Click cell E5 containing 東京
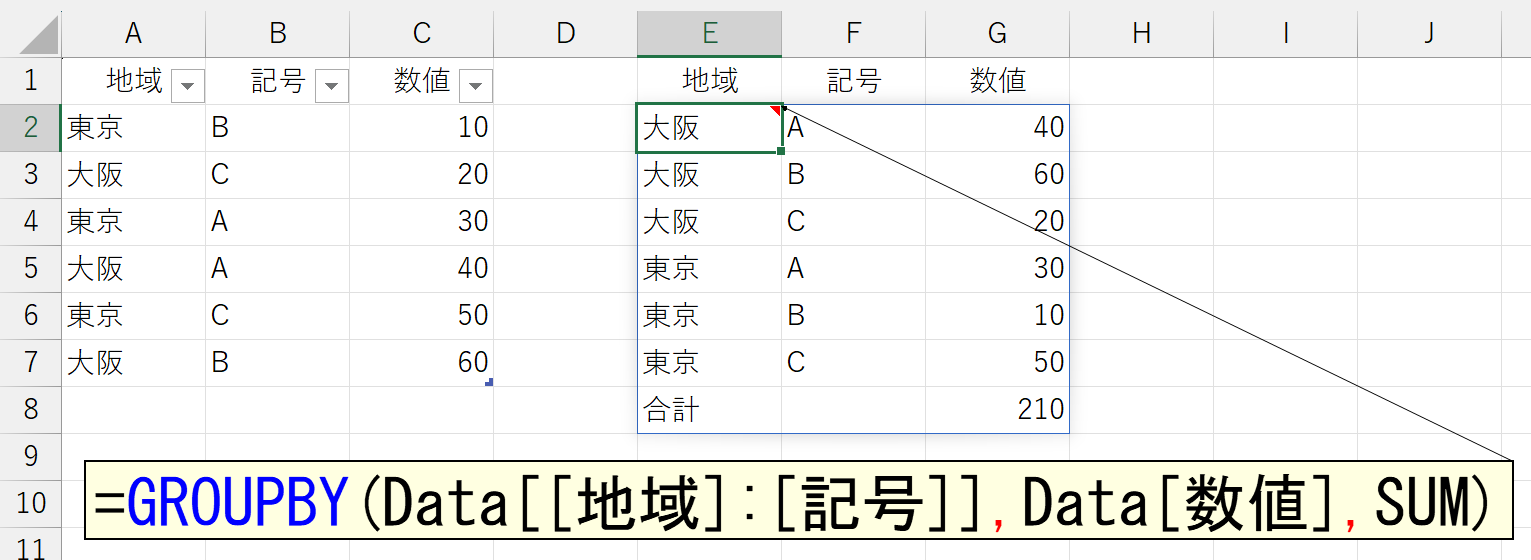Screen dimensions: 1531x560 pos(710,269)
